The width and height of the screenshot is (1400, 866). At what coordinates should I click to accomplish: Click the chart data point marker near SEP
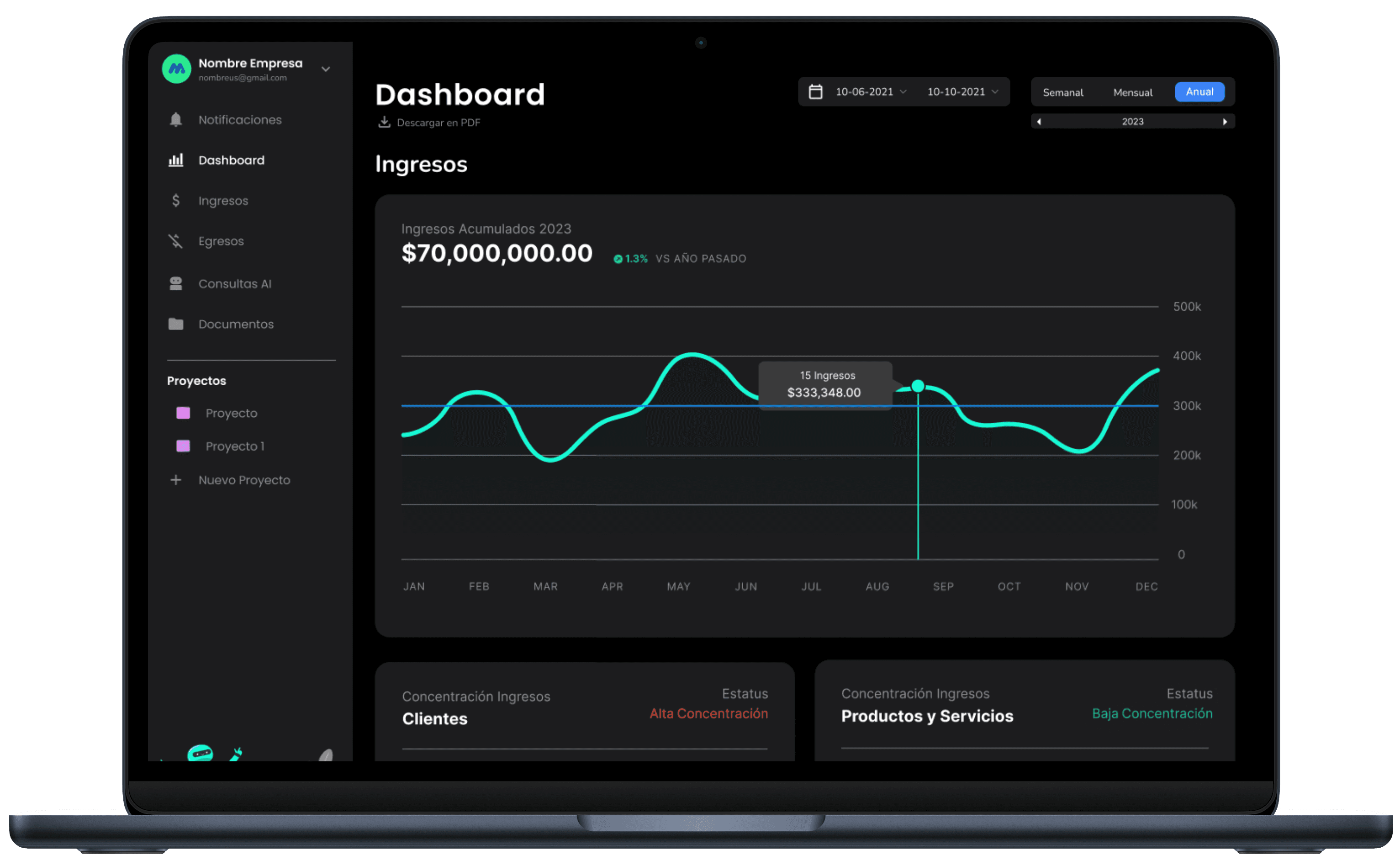(918, 386)
